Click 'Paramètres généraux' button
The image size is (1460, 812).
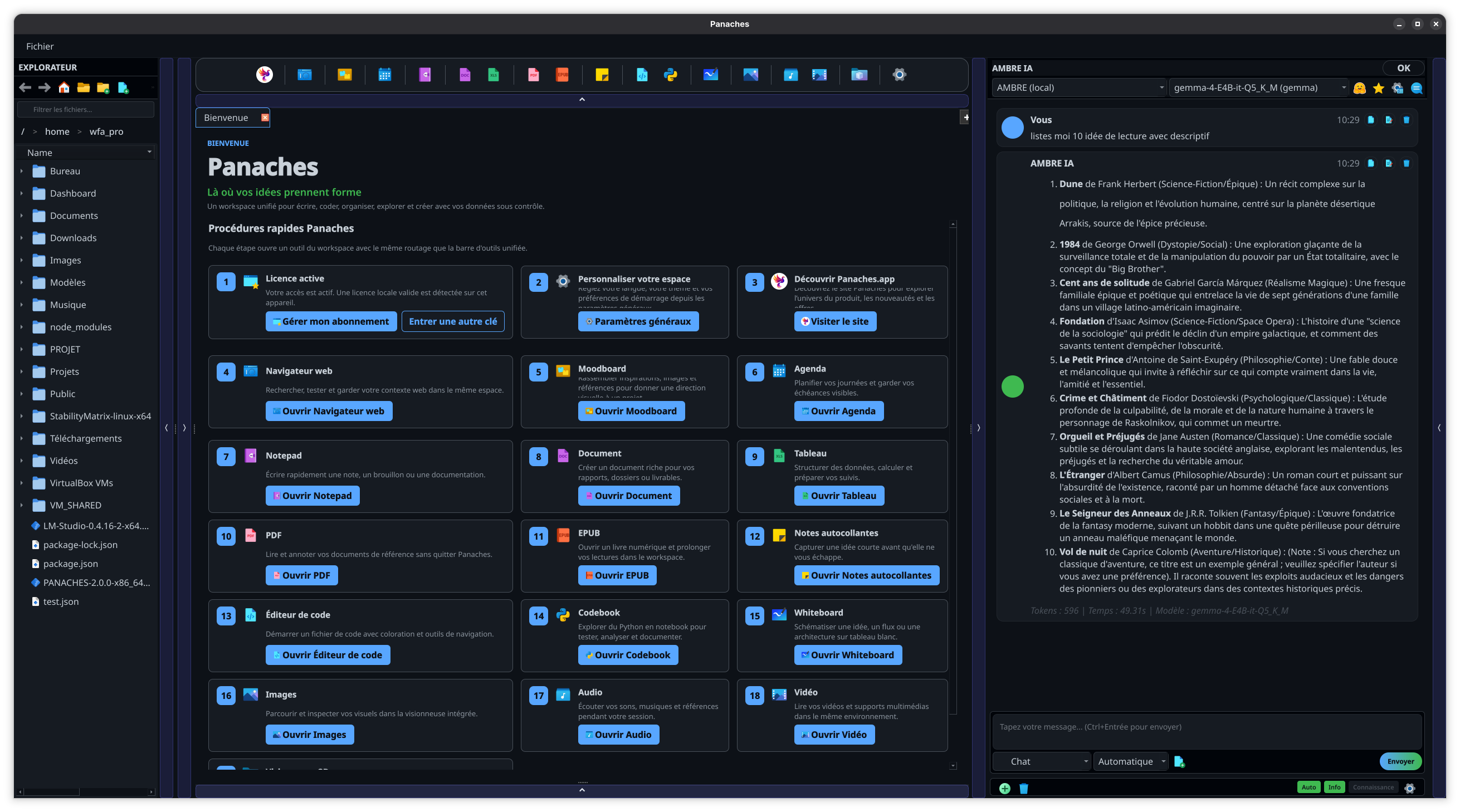click(x=638, y=321)
